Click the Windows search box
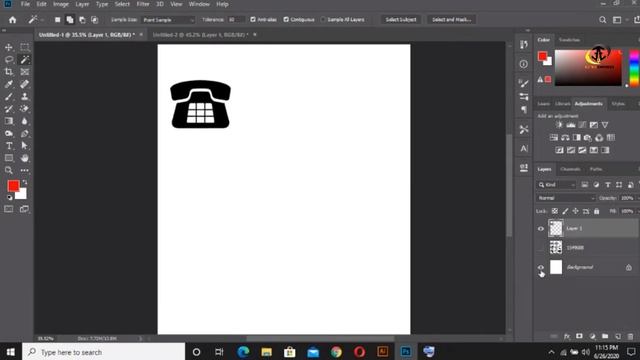Viewport: 640px width, 360px height. click(104, 352)
